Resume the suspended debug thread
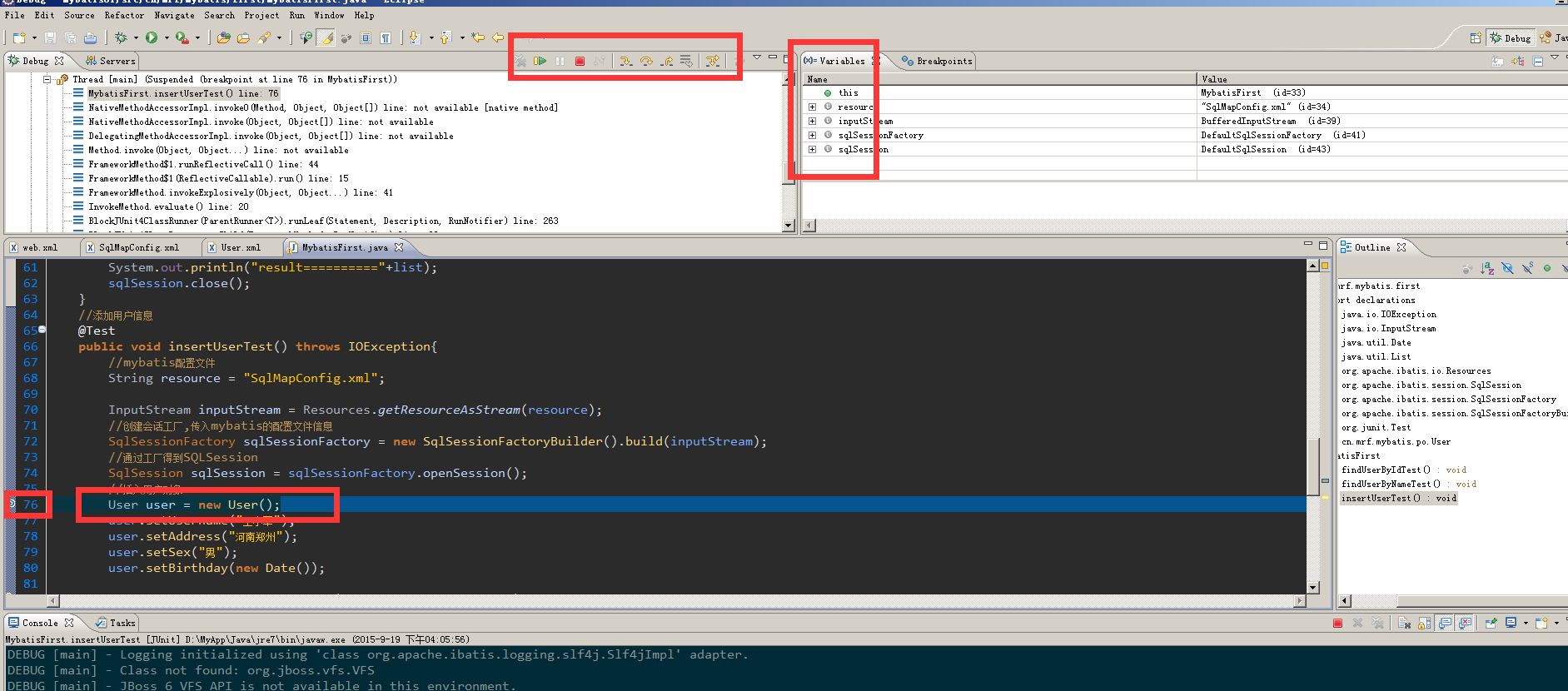The height and width of the screenshot is (691, 1568). click(540, 61)
